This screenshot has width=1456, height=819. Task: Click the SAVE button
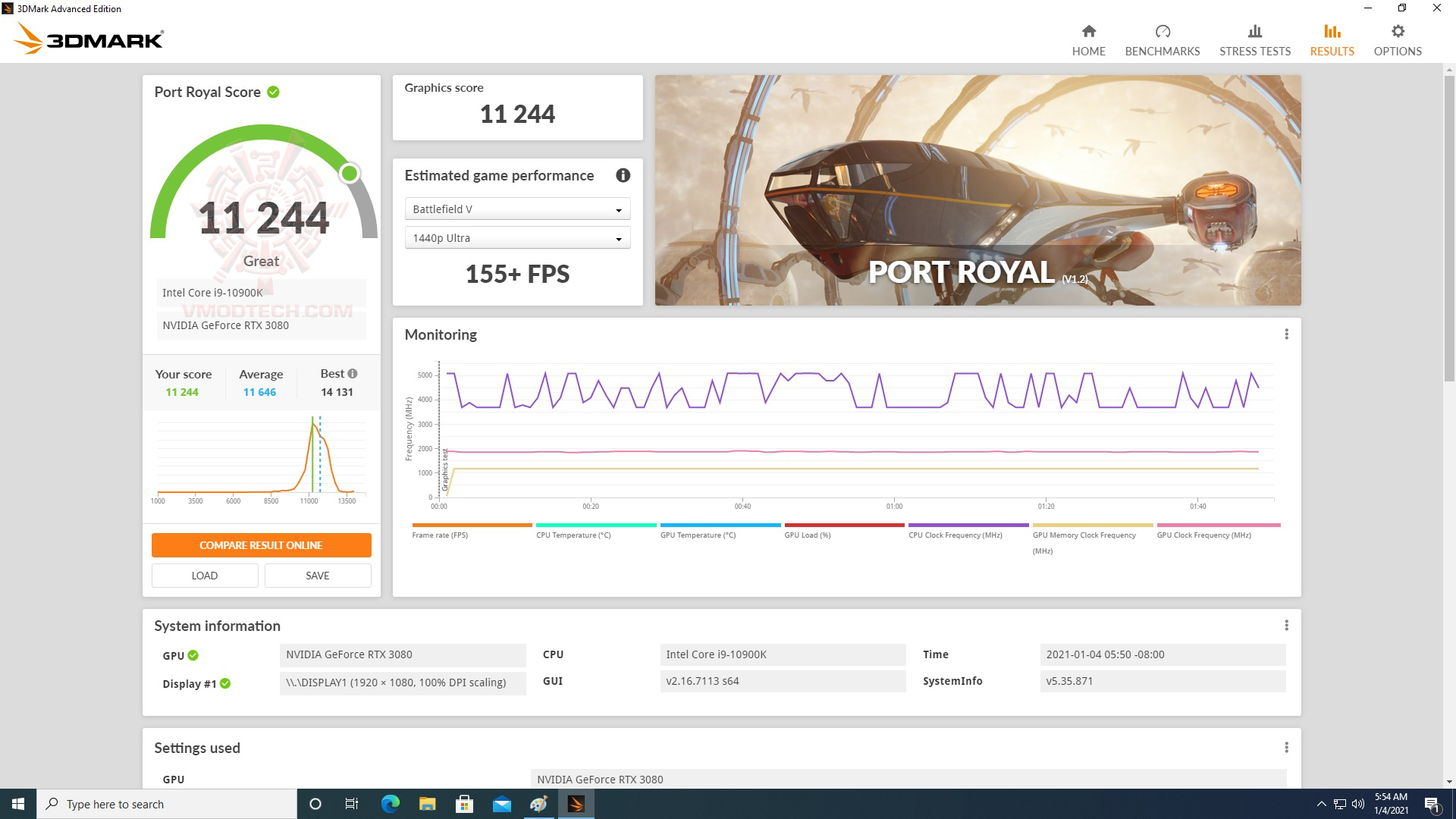click(317, 575)
